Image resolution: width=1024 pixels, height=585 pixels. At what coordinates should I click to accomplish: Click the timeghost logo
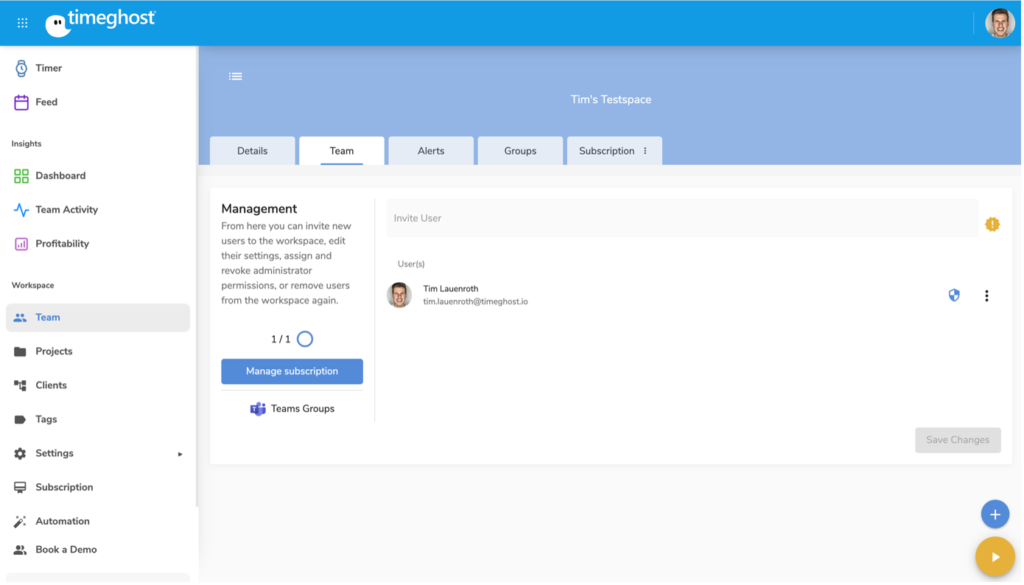click(x=100, y=22)
